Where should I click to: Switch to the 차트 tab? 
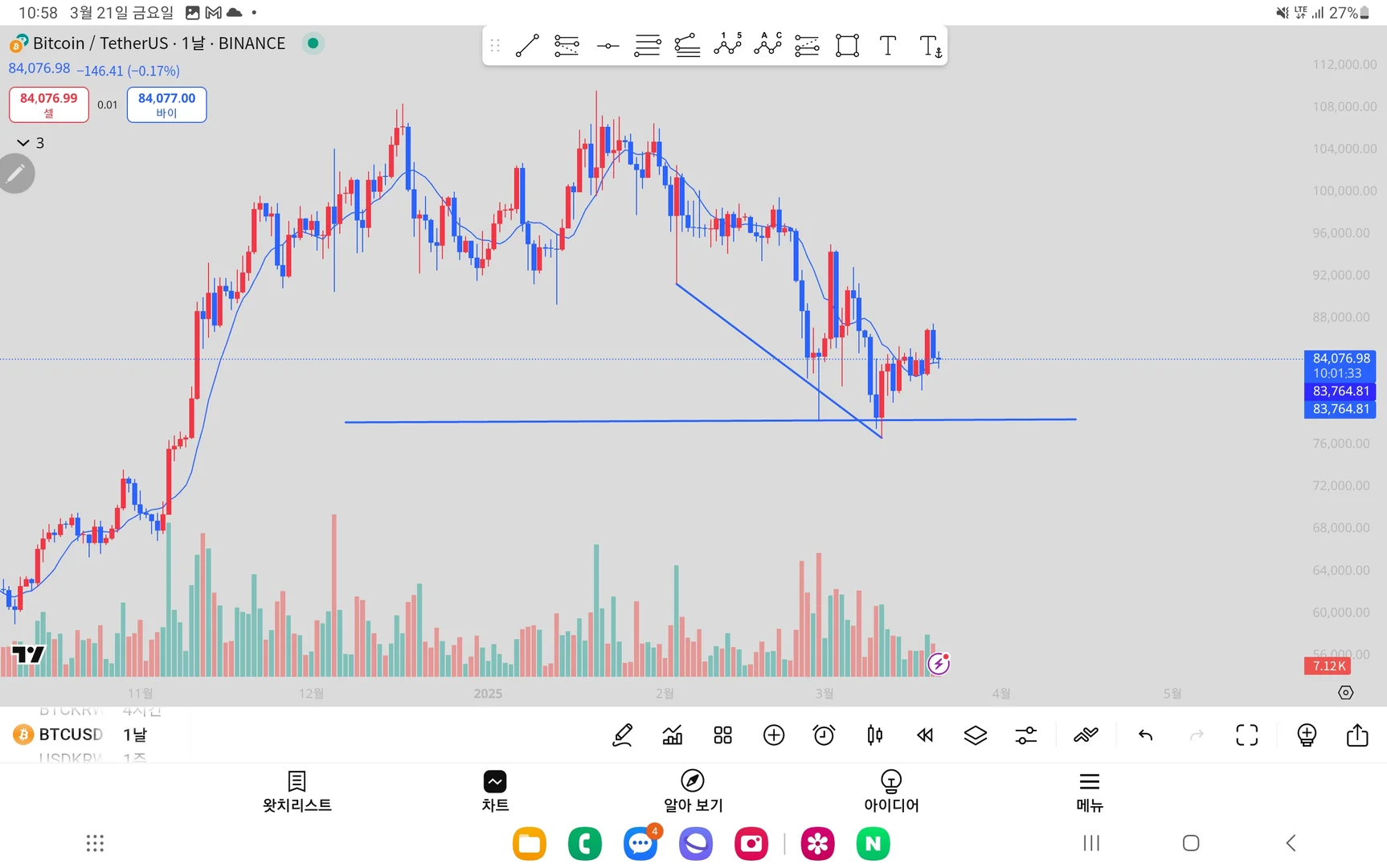[495, 792]
